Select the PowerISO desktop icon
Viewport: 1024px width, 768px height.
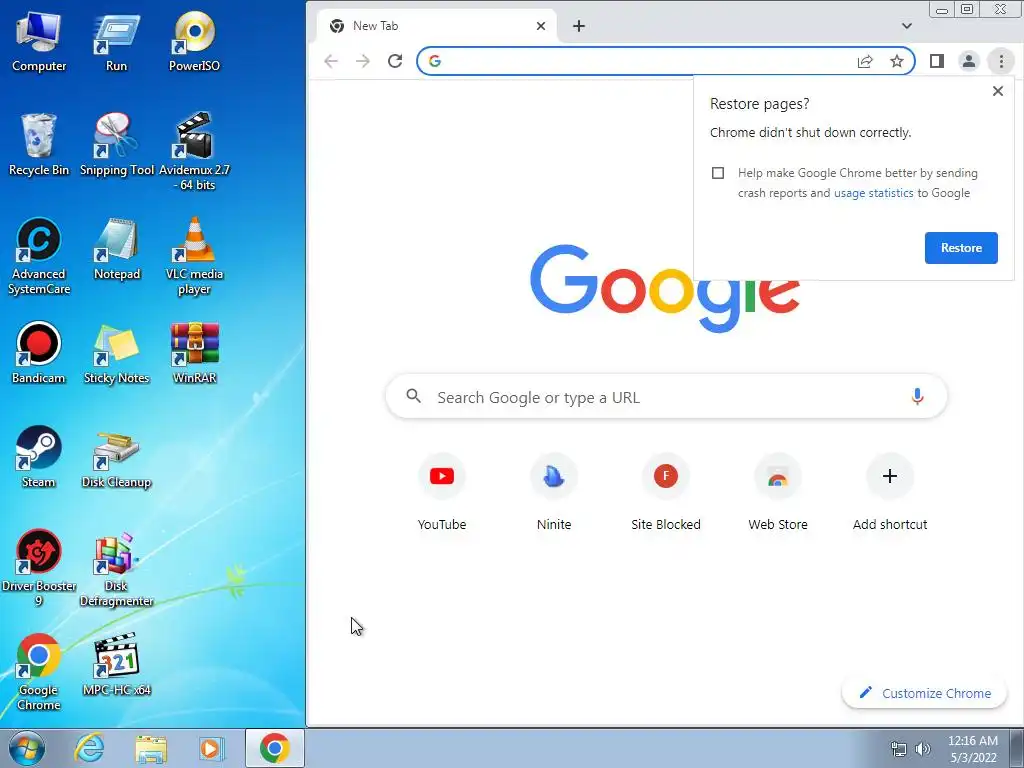[x=194, y=41]
